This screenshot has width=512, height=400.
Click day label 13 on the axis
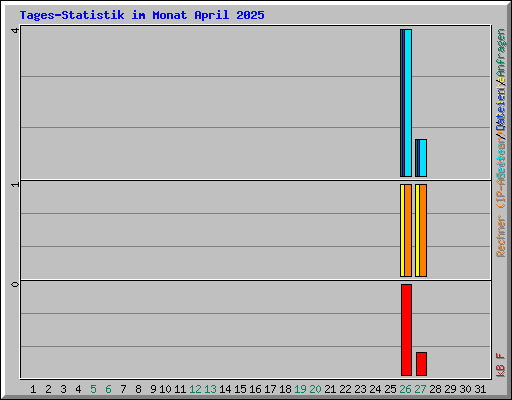tap(210, 389)
